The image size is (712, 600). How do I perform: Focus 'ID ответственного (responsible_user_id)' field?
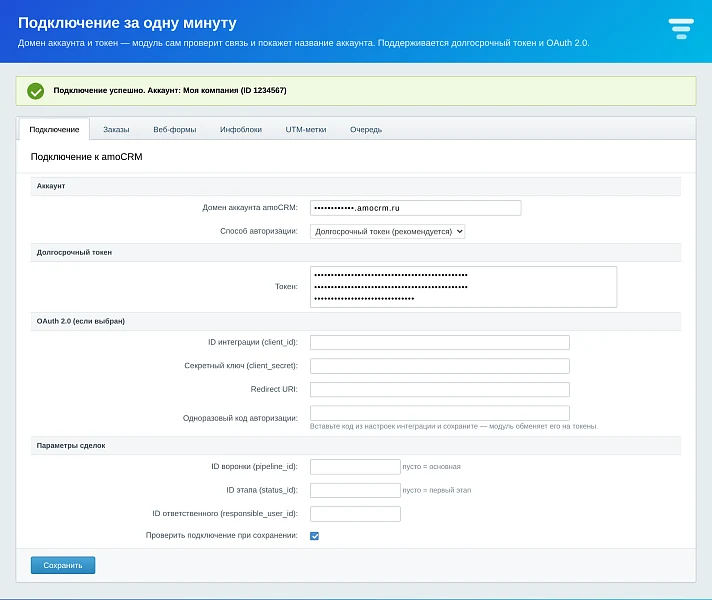coord(355,514)
